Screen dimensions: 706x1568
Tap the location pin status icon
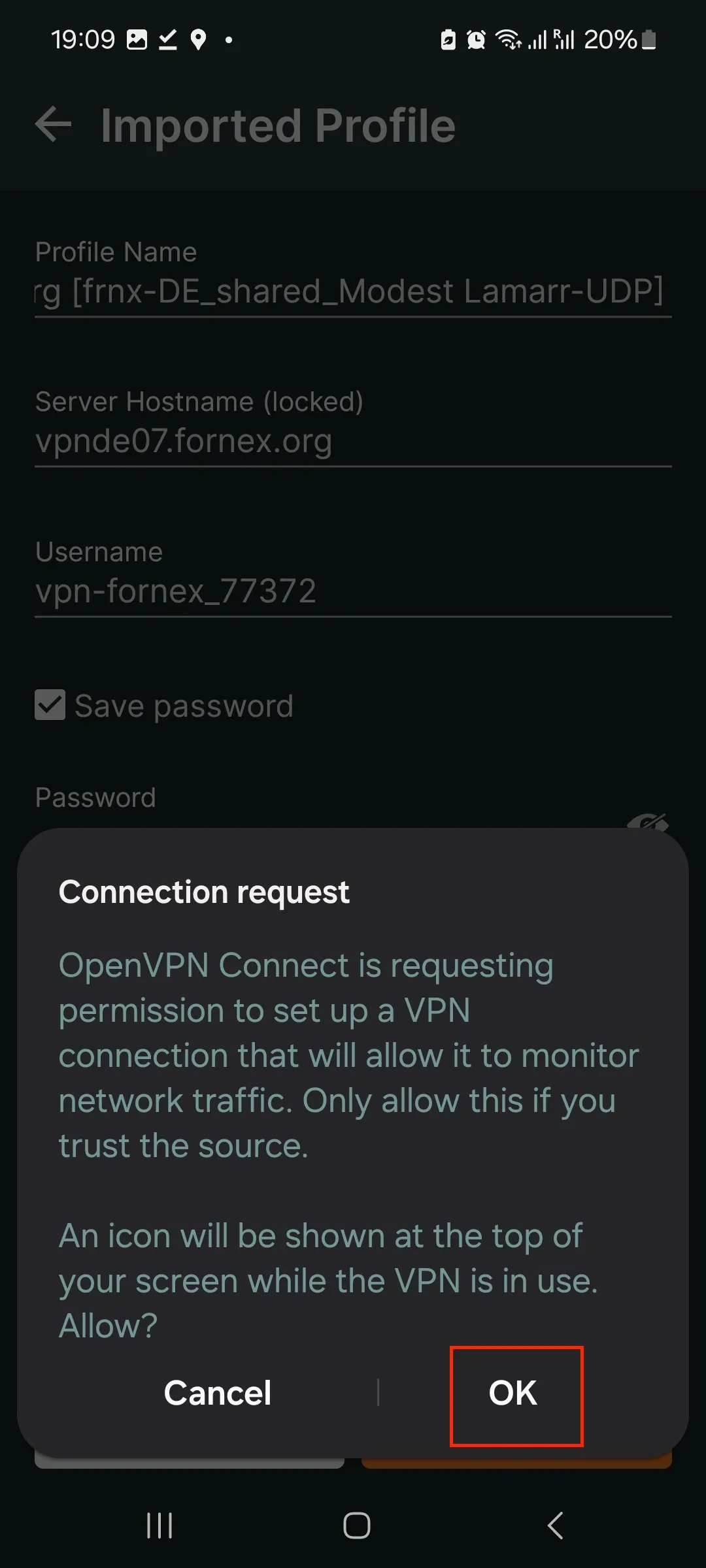(x=198, y=40)
